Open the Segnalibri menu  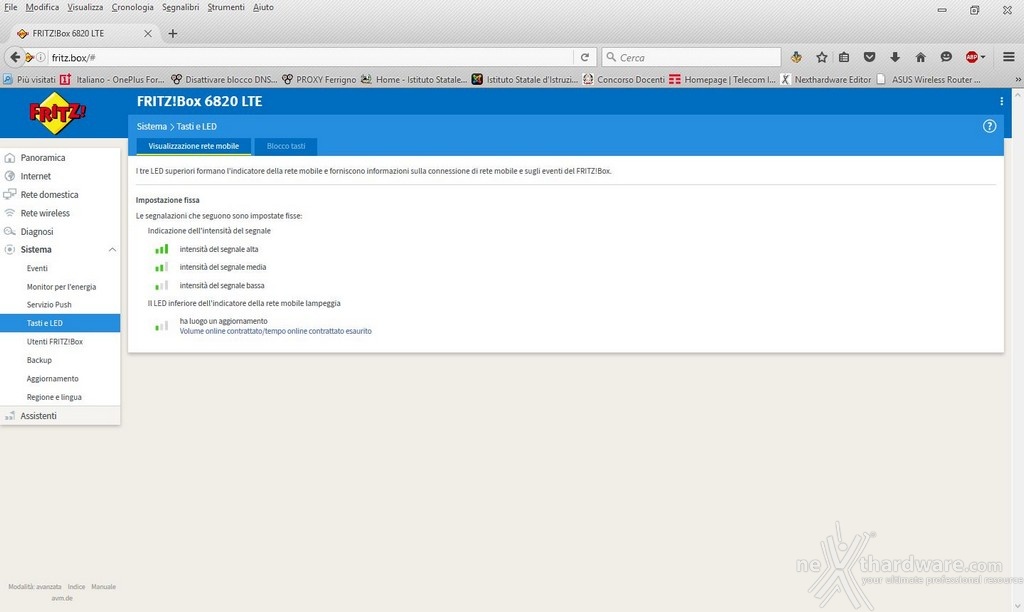(181, 7)
